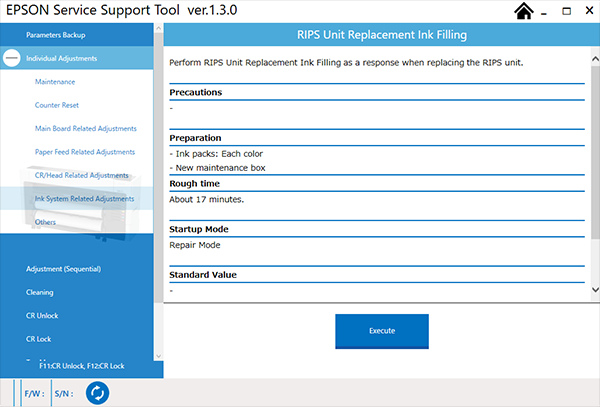Click EPSON Service Support Tool title text
This screenshot has width=600, height=407.
[121, 10]
